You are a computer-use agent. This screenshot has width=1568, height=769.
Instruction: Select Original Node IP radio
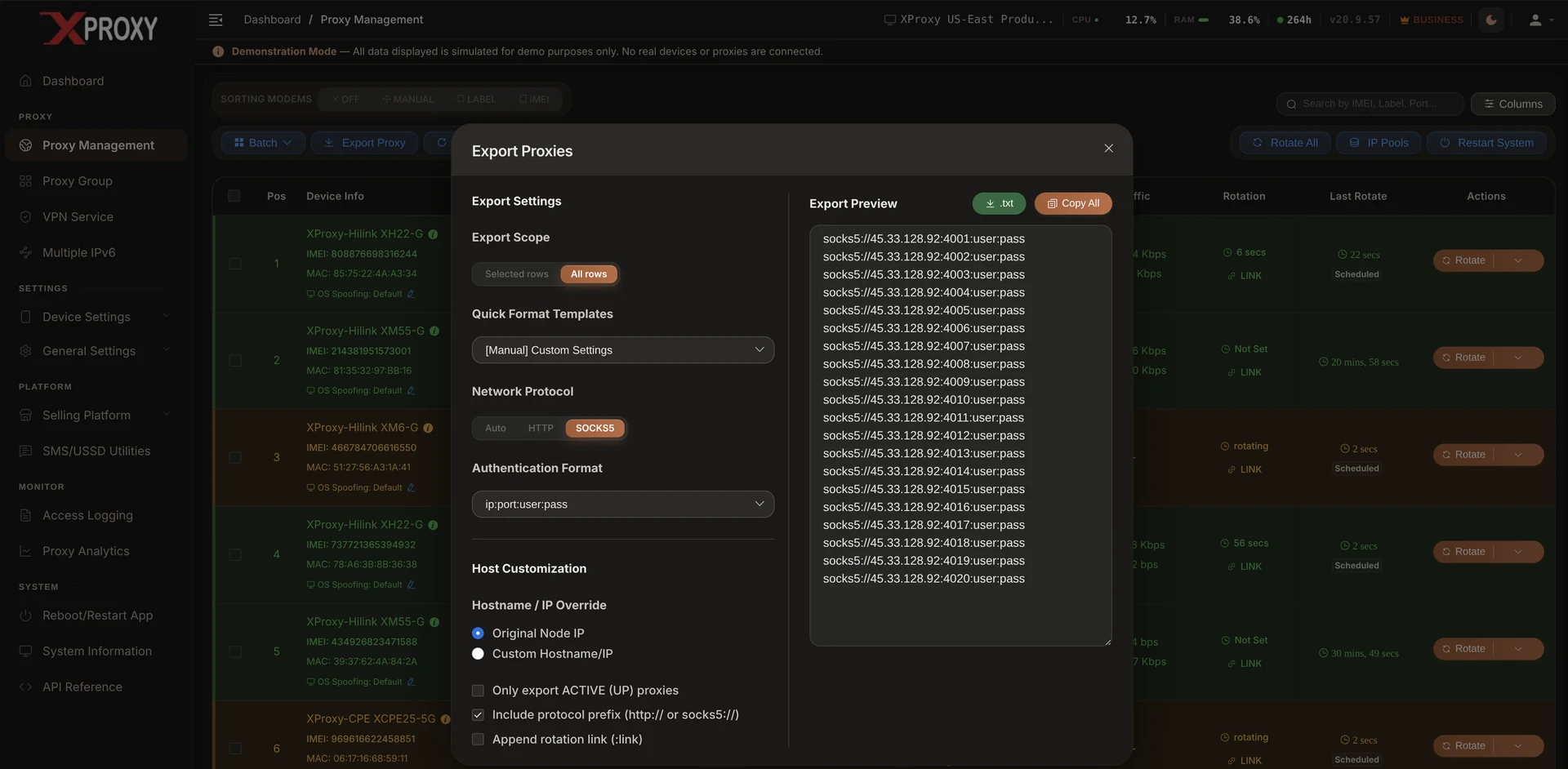point(478,633)
